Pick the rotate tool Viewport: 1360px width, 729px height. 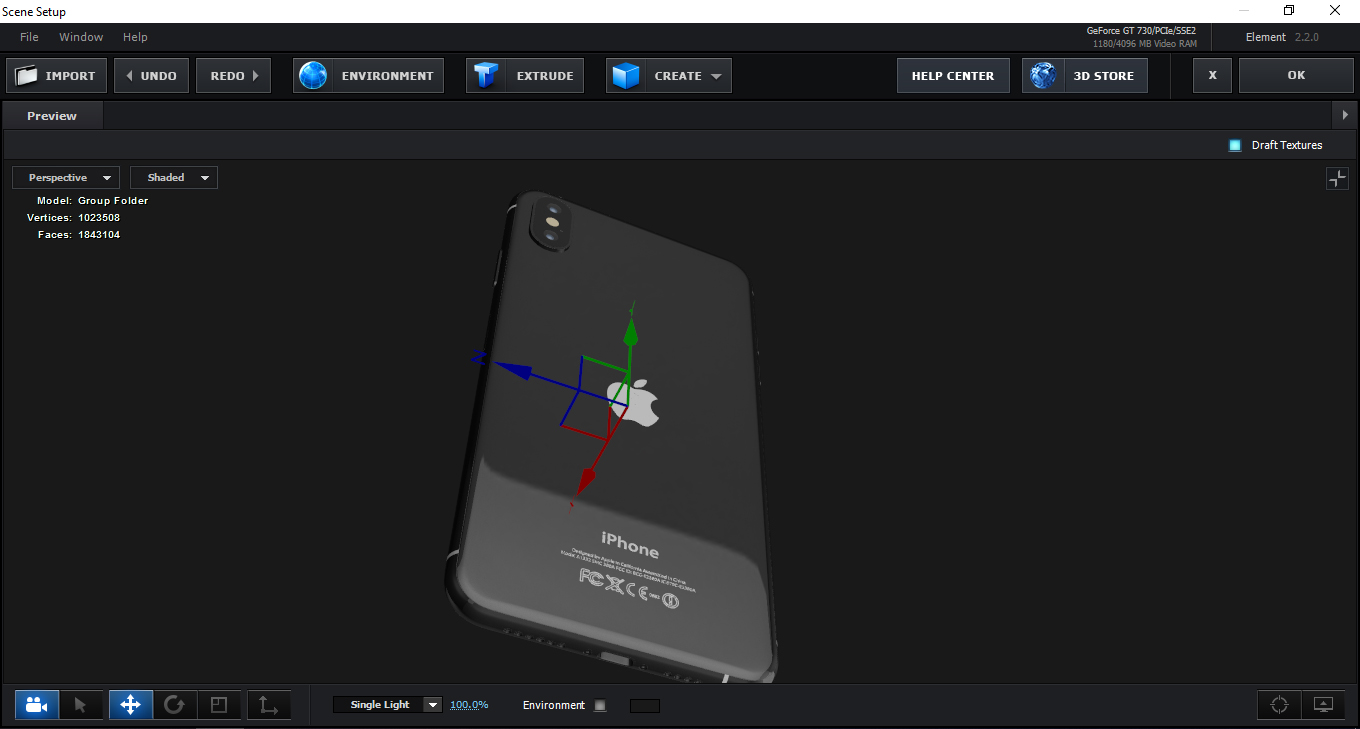174,705
